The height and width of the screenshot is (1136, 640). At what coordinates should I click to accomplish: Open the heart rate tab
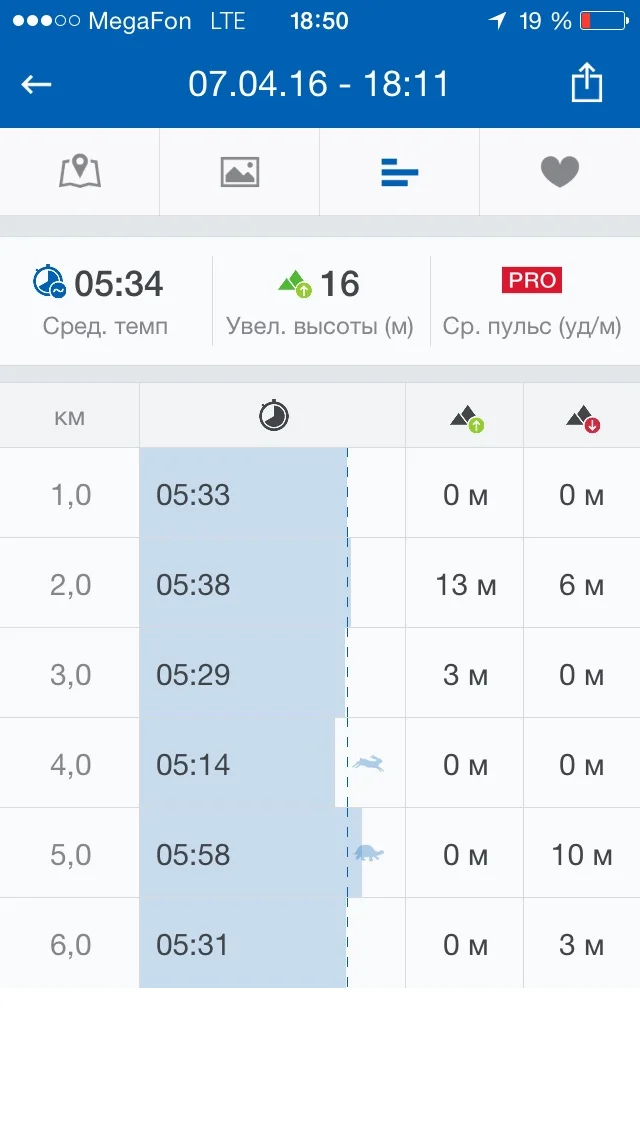tap(560, 172)
